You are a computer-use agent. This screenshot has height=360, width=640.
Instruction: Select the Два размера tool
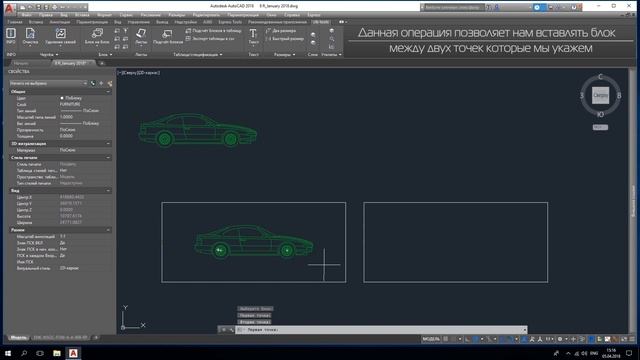point(281,31)
